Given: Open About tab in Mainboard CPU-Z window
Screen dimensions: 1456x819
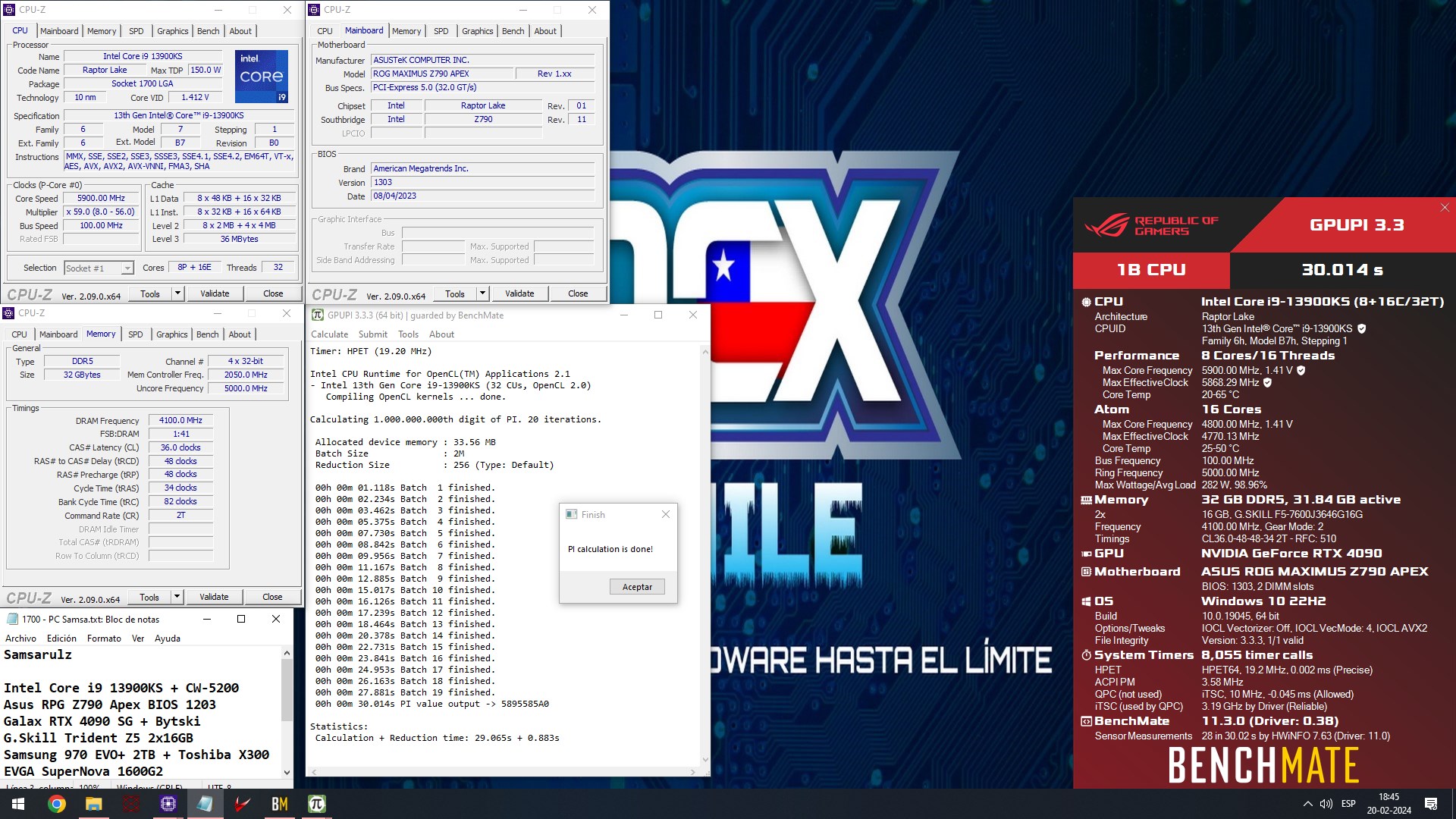Looking at the screenshot, I should [545, 31].
